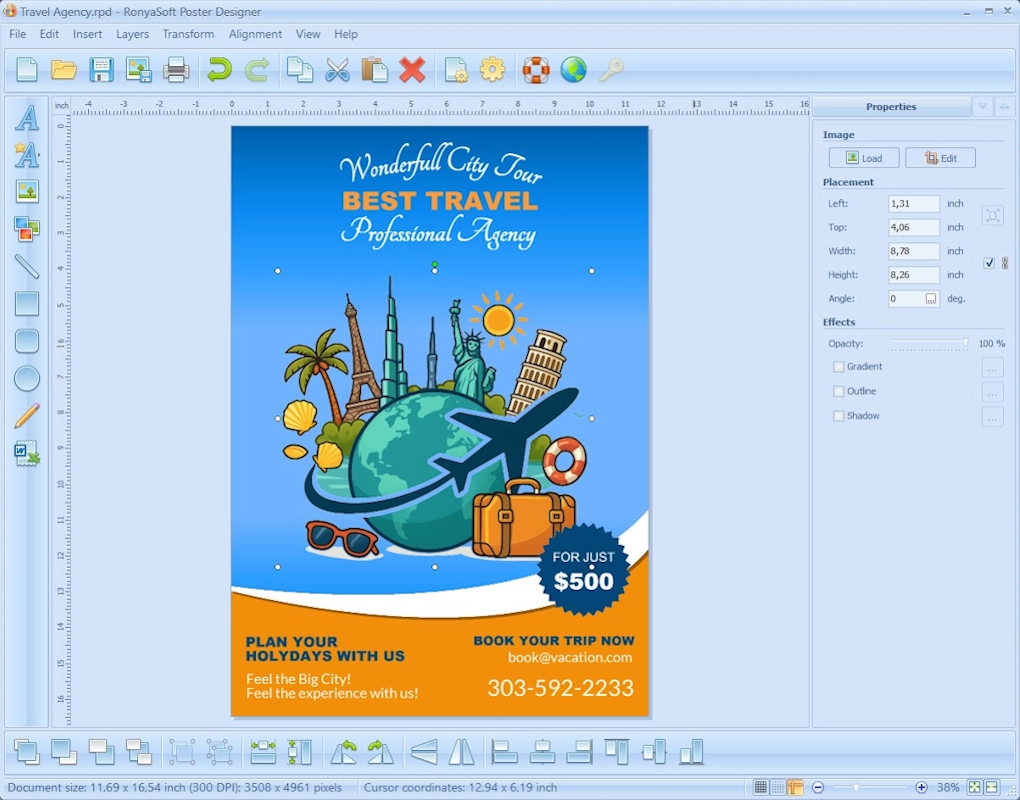The image size is (1020, 800).
Task: Collapse Properties panel using up arrow
Action: click(1003, 107)
